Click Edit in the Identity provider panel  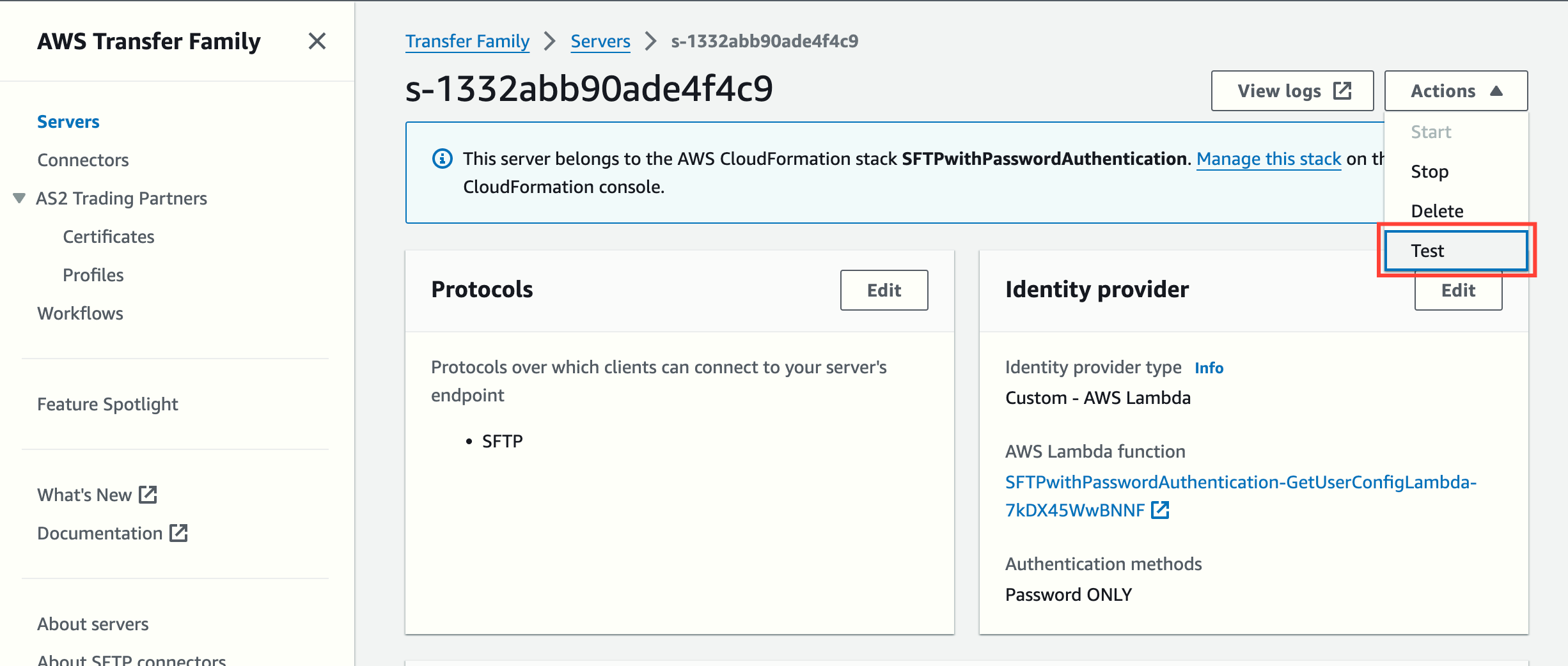click(1458, 290)
